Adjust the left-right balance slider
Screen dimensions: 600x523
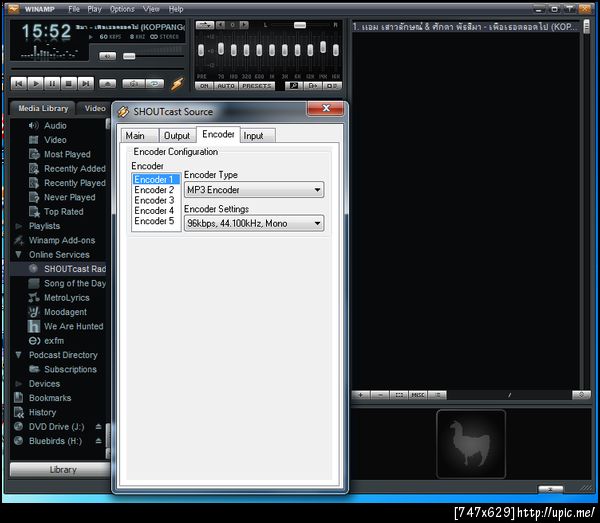[300, 25]
